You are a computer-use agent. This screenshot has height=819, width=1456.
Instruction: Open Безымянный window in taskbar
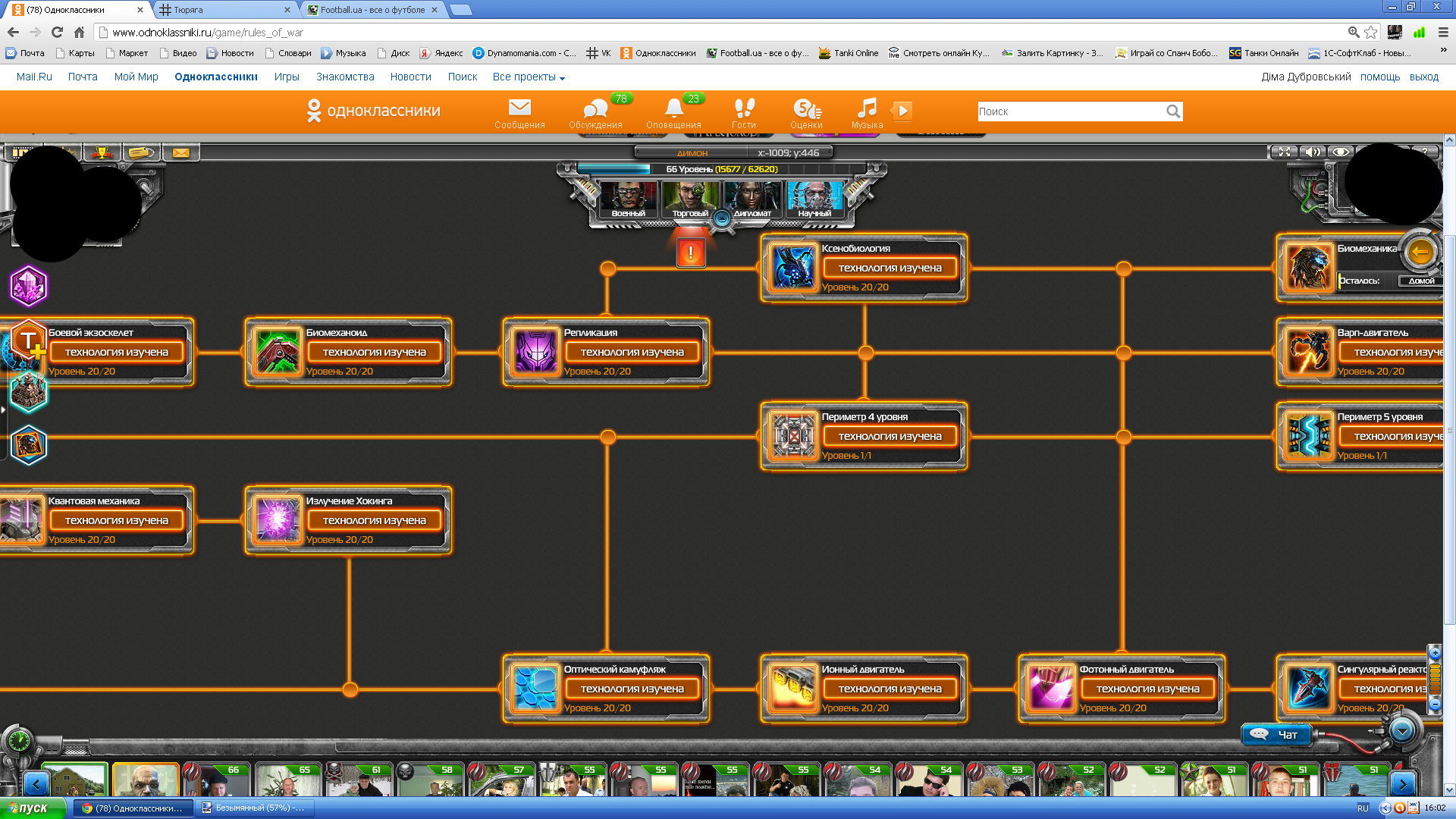click(253, 808)
